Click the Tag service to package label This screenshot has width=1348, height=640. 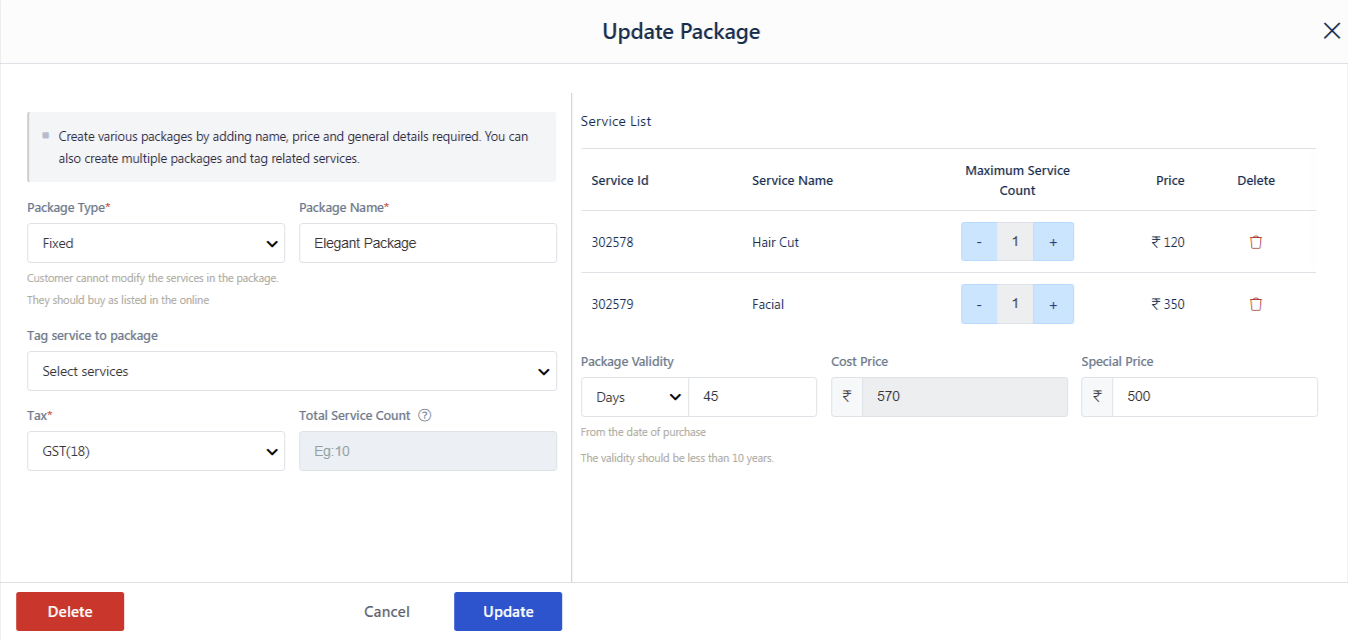point(92,335)
